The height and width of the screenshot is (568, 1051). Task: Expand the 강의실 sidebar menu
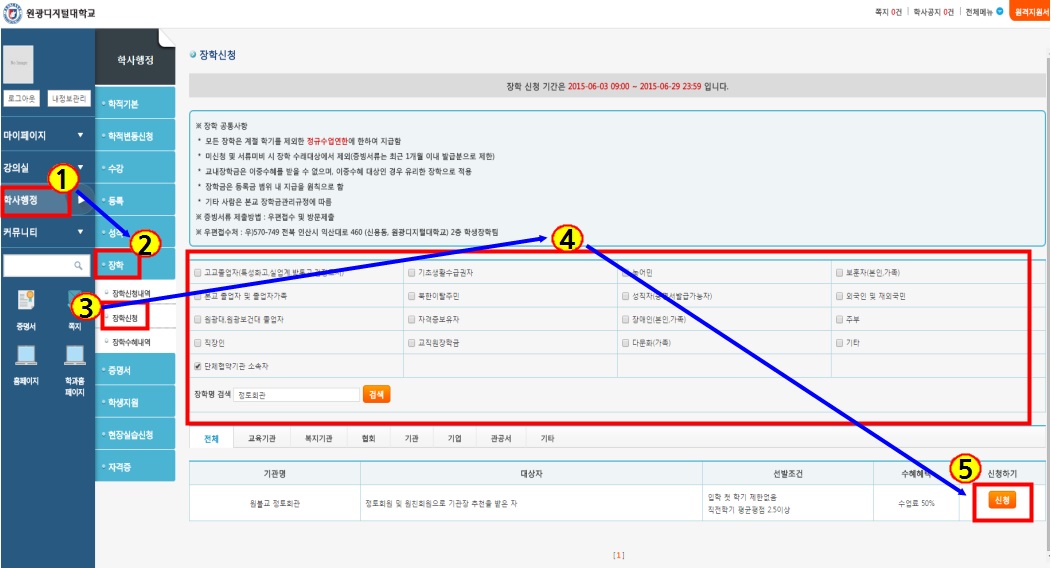pyautogui.click(x=47, y=168)
